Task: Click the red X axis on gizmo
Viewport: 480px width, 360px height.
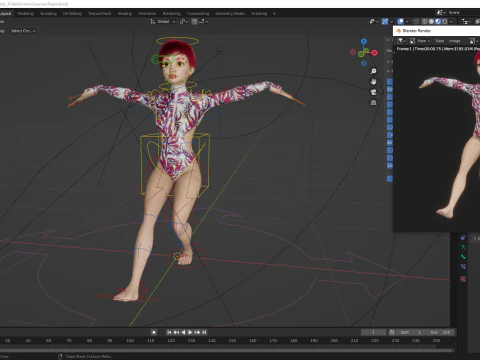Action: 375,53
